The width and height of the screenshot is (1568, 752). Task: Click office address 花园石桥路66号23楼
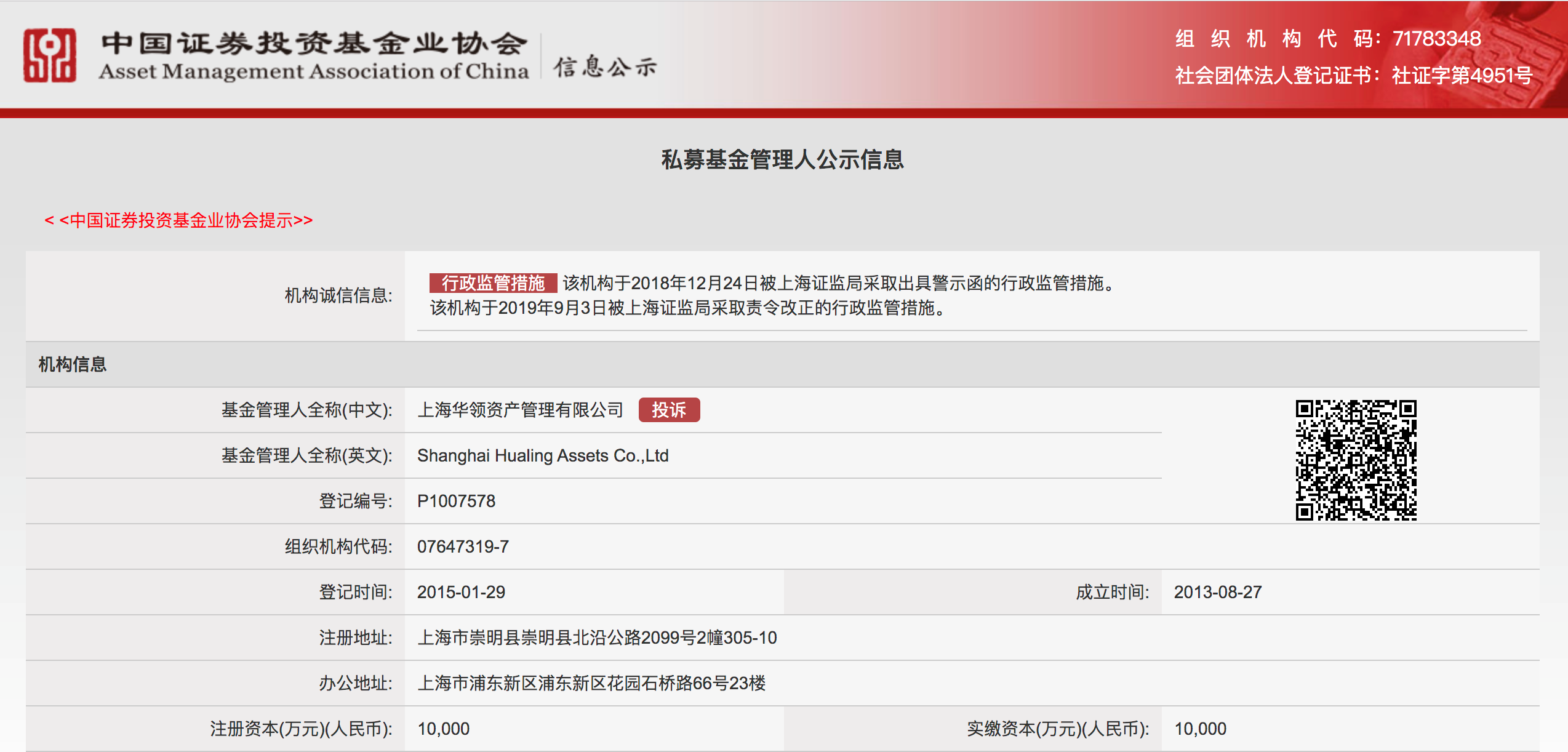591,683
